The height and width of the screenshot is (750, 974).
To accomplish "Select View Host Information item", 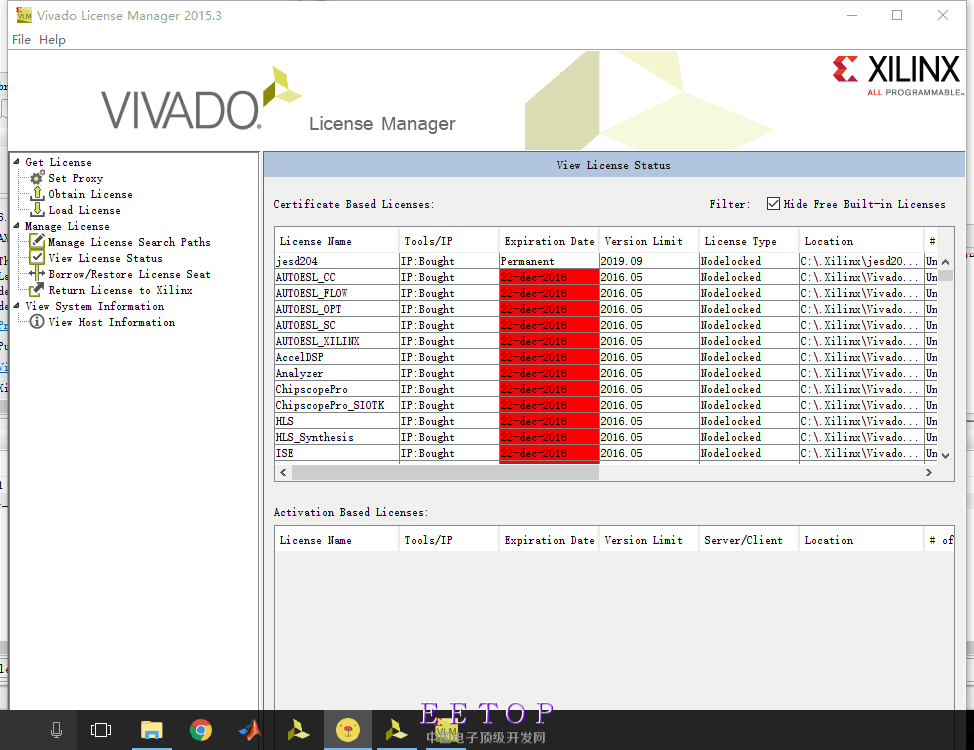I will click(112, 322).
